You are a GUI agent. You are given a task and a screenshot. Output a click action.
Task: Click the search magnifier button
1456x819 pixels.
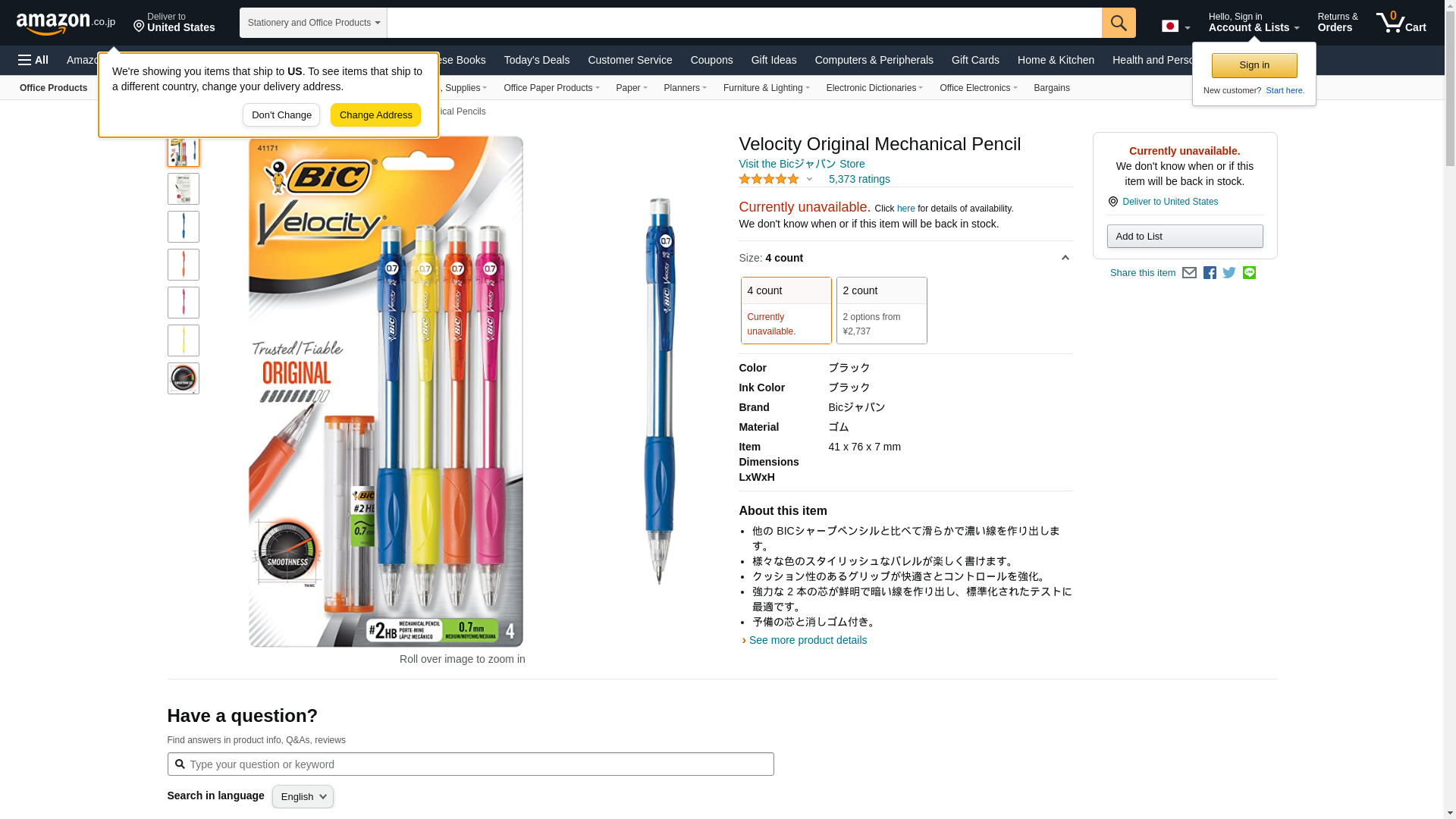1119,23
